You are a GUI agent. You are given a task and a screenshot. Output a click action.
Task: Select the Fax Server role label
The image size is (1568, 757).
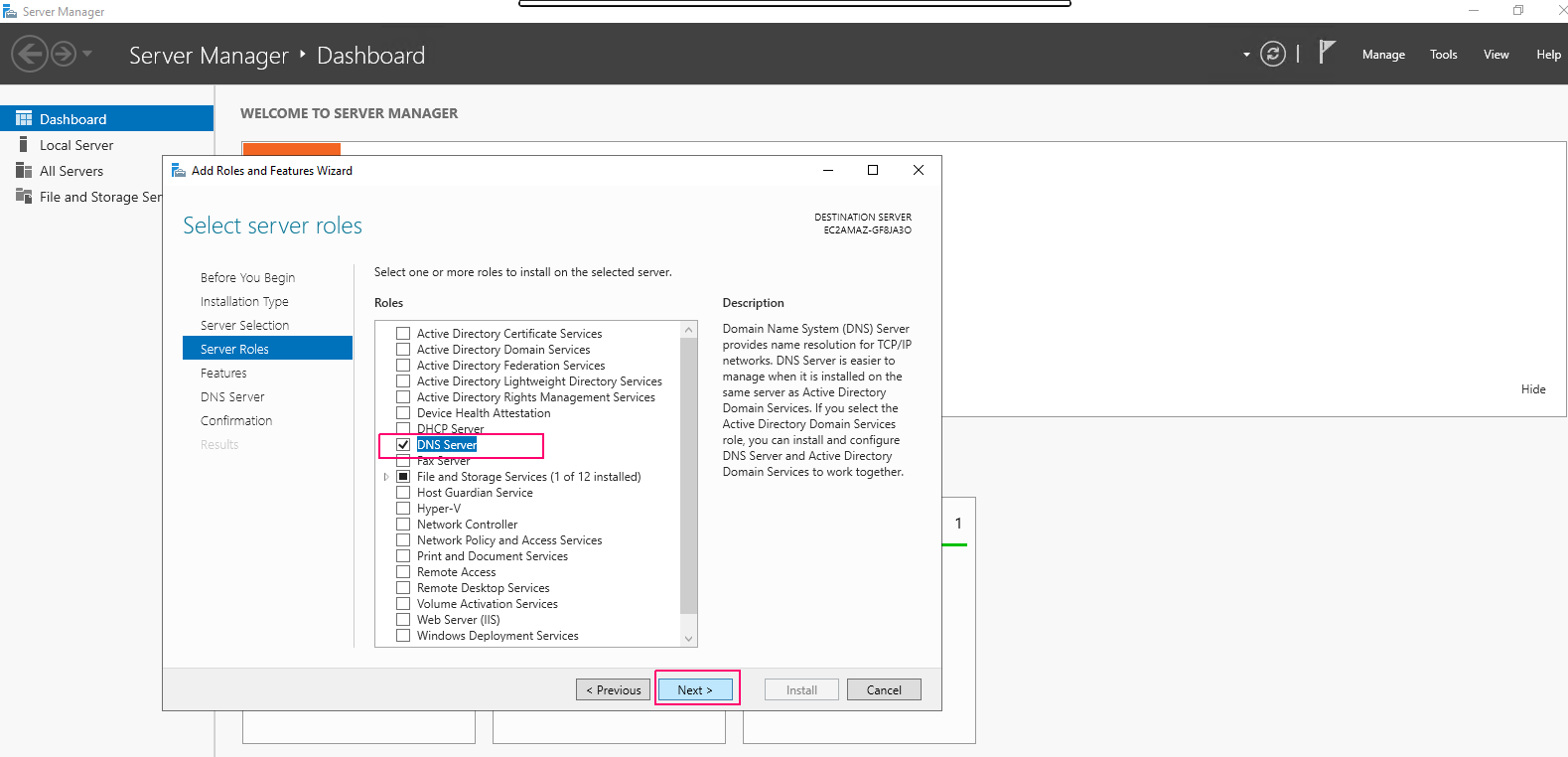click(444, 461)
